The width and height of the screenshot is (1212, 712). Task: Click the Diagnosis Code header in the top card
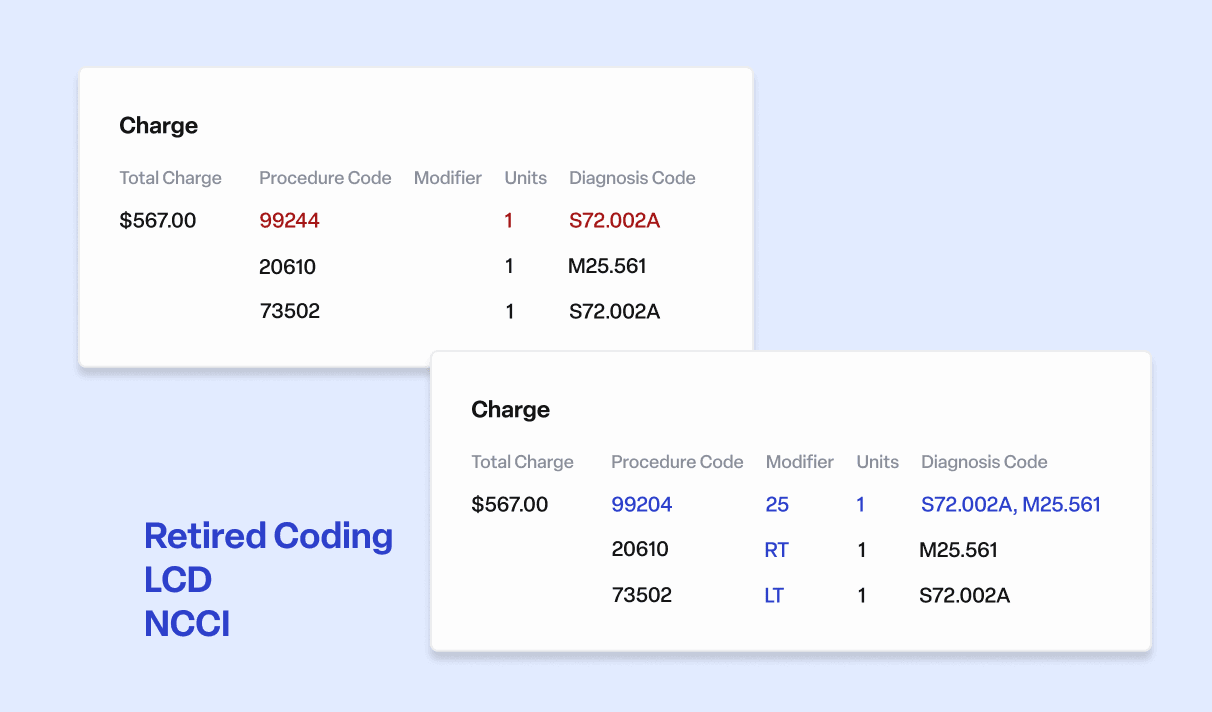pos(632,178)
